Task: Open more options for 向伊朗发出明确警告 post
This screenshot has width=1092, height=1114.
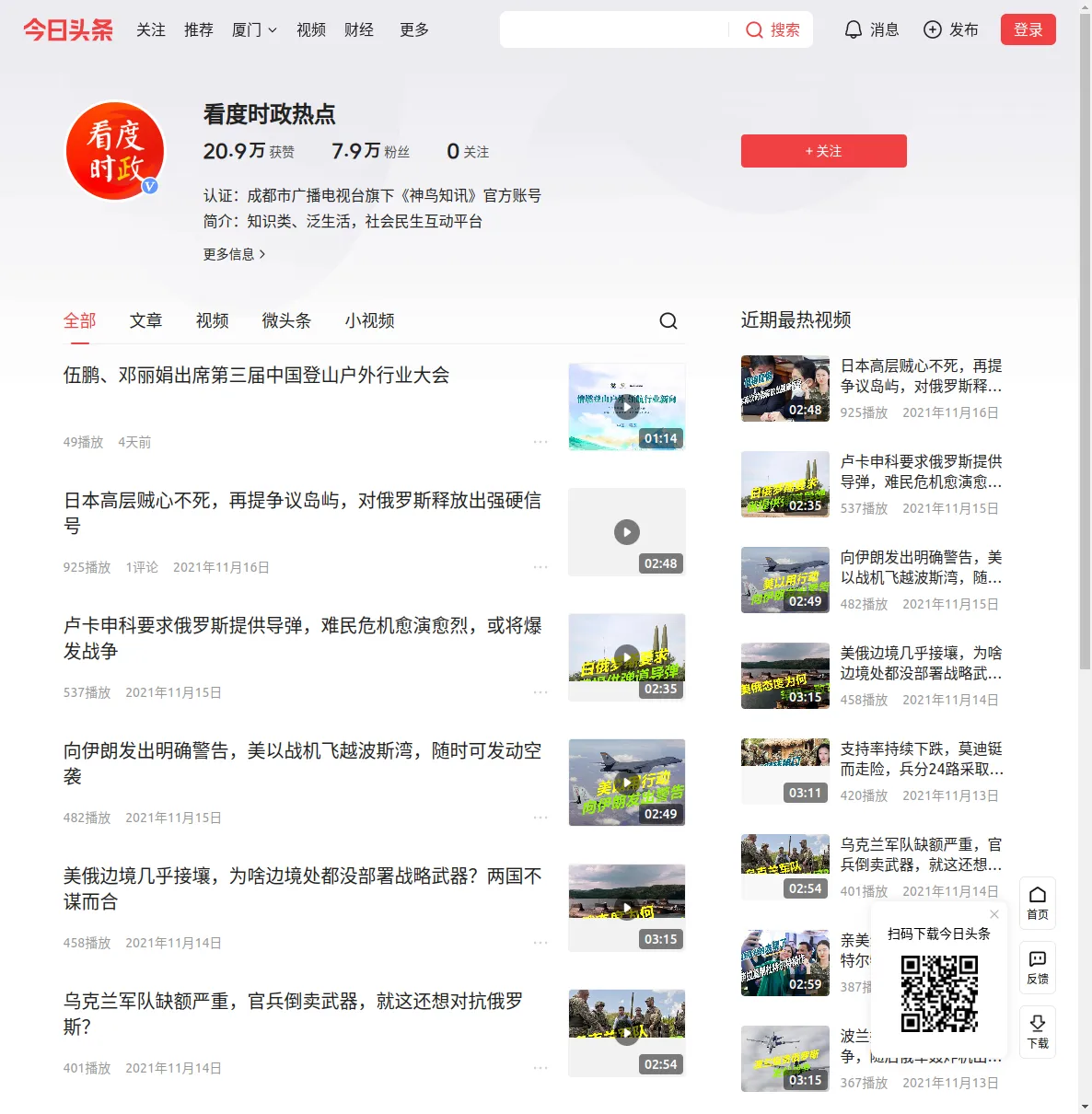Action: 540,818
